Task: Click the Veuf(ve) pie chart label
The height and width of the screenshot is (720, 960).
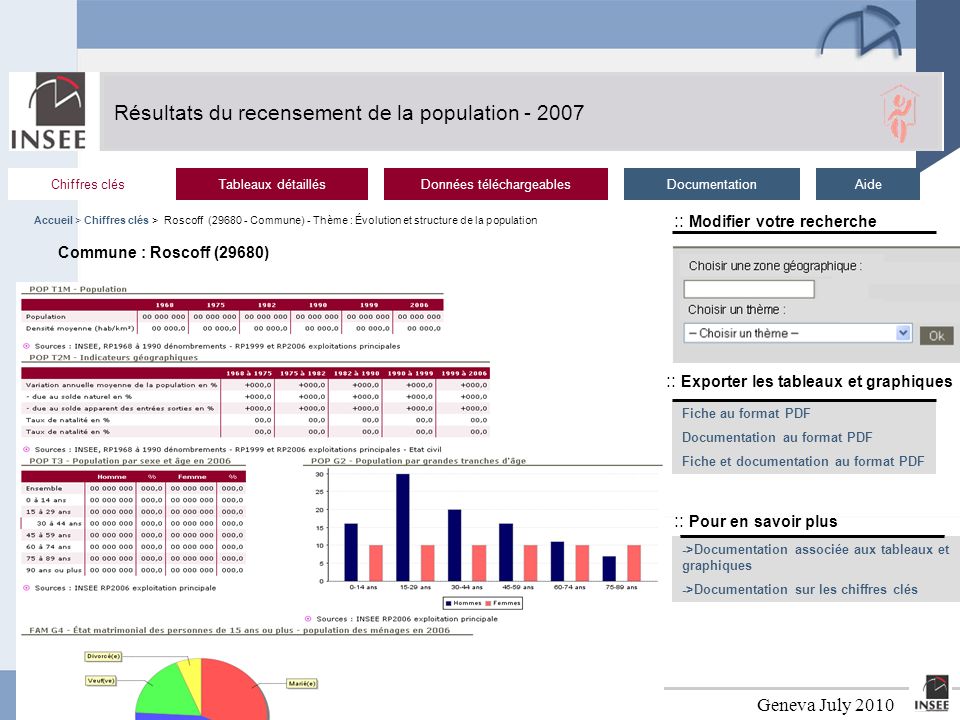Action: click(100, 680)
